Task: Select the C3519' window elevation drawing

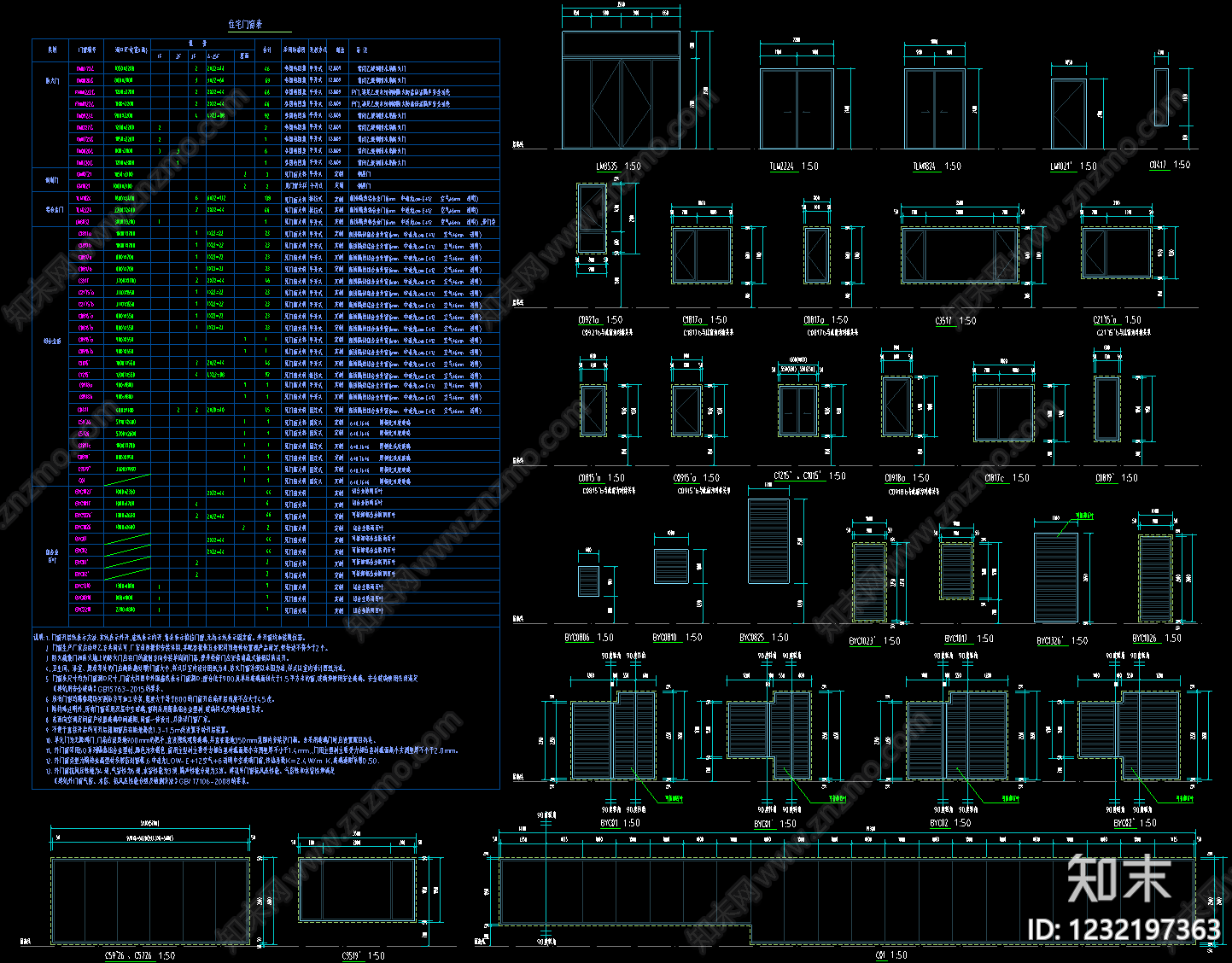Action: (x=357, y=890)
